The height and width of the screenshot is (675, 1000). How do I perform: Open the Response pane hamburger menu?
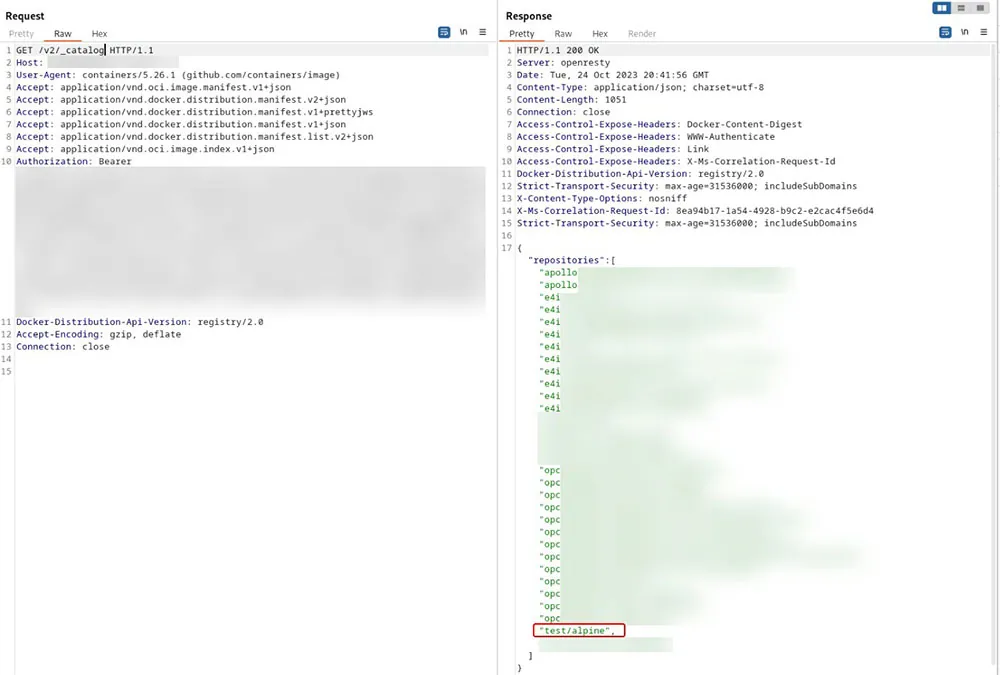pyautogui.click(x=984, y=32)
